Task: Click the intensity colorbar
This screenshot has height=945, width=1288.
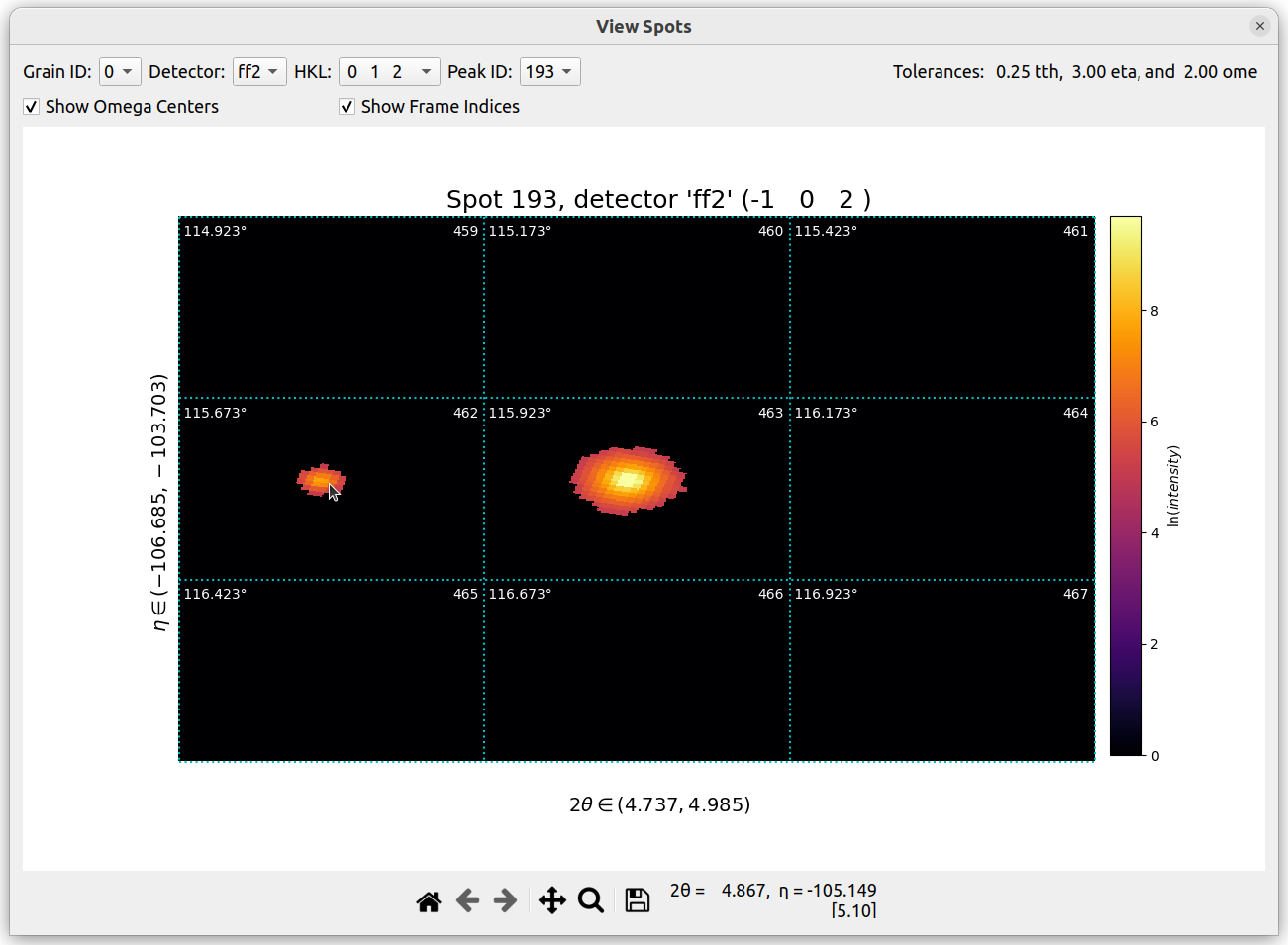Action: [1126, 486]
